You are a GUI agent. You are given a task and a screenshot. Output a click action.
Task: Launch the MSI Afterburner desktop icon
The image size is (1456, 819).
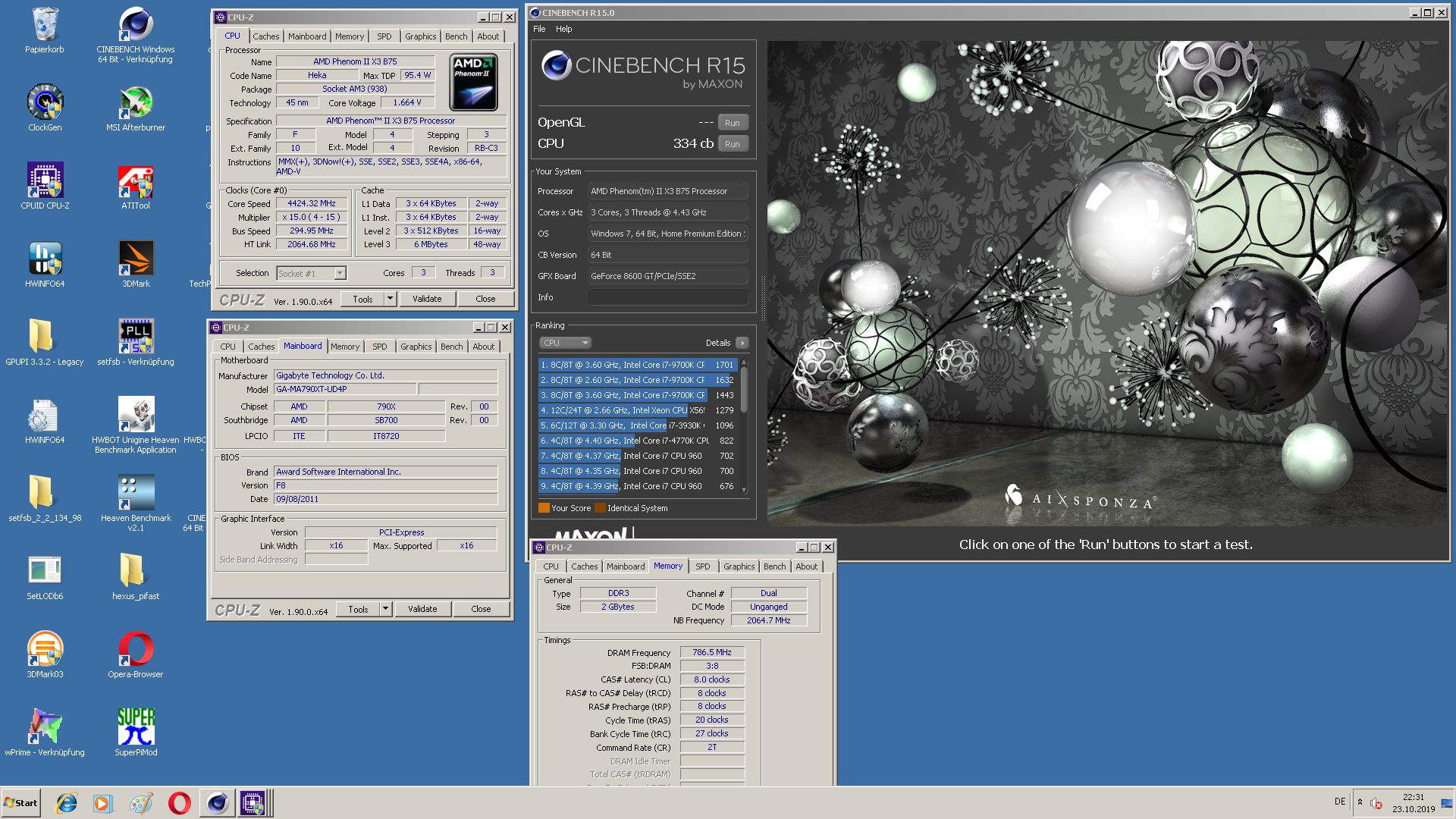[x=135, y=108]
